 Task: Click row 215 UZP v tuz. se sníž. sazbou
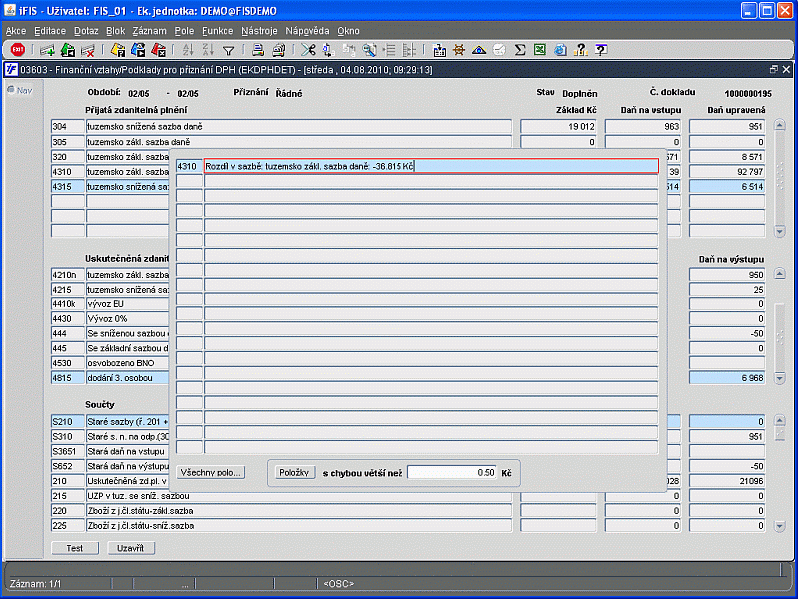(x=281, y=496)
